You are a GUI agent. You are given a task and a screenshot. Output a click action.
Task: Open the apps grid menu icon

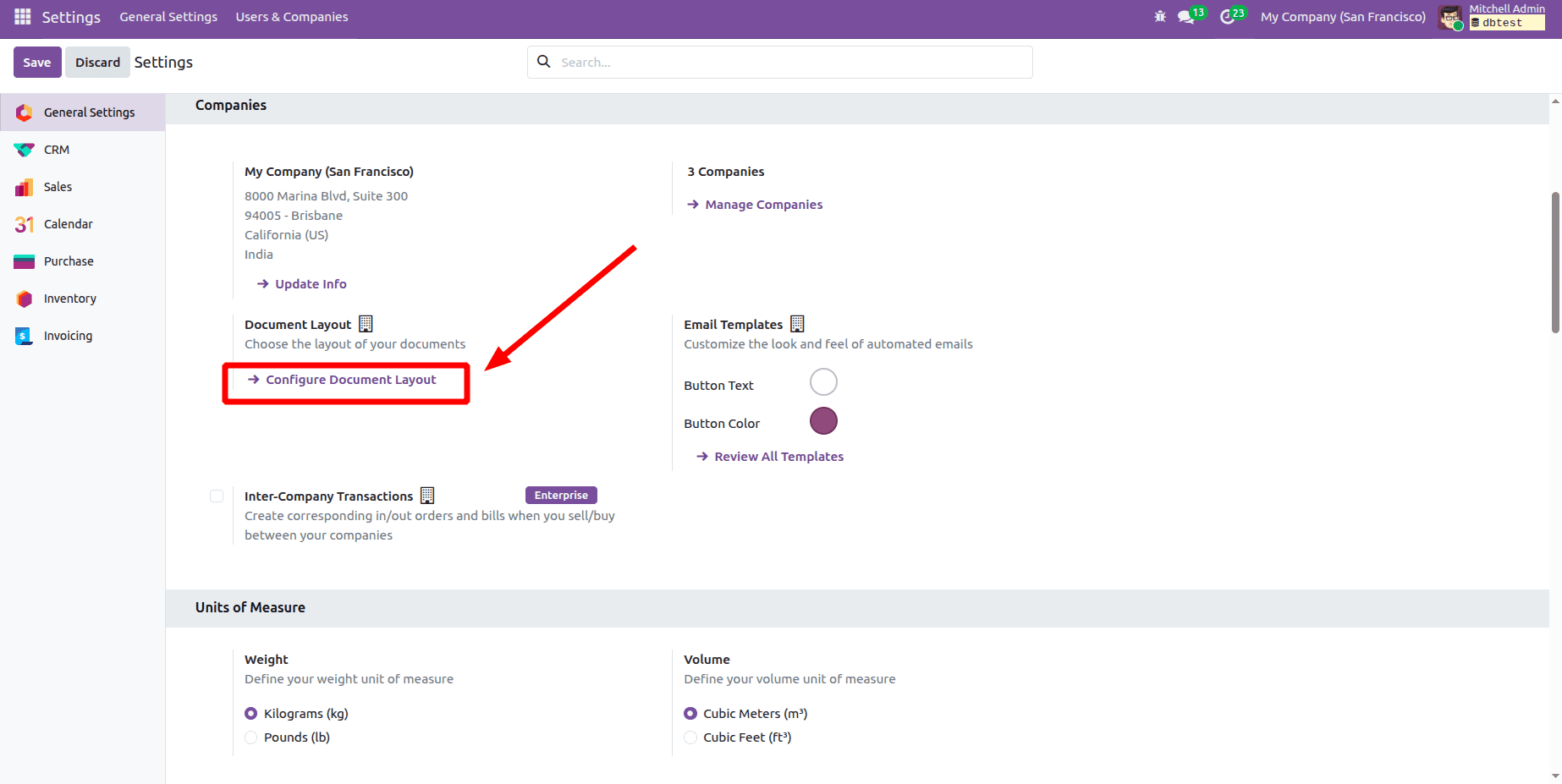click(23, 17)
